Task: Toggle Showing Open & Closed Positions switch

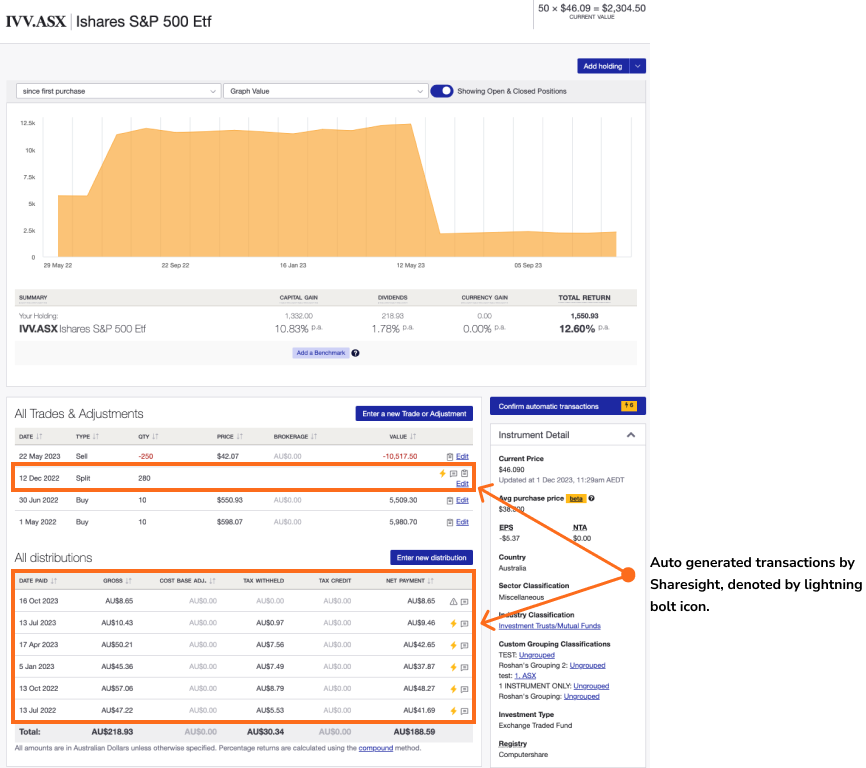Action: (442, 91)
